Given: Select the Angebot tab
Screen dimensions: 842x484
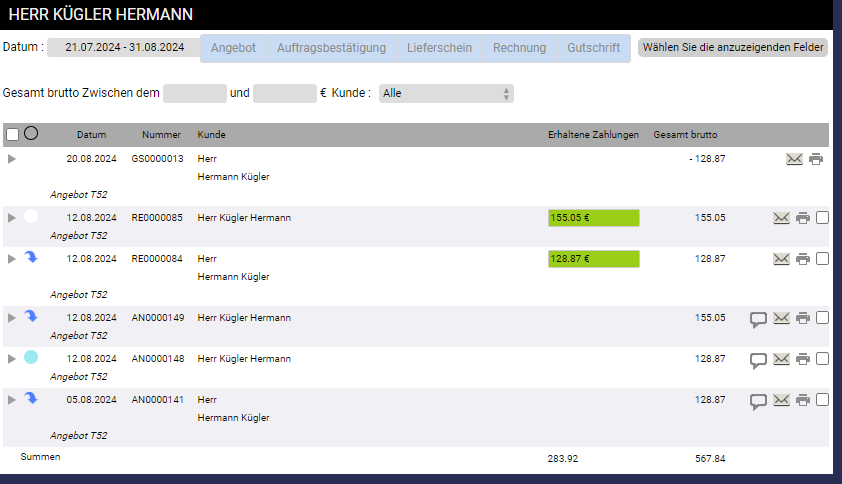Looking at the screenshot, I should coord(233,48).
